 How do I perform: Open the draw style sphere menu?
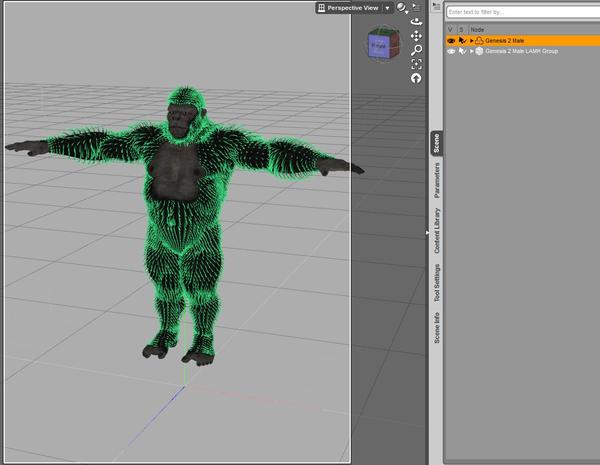click(x=401, y=8)
